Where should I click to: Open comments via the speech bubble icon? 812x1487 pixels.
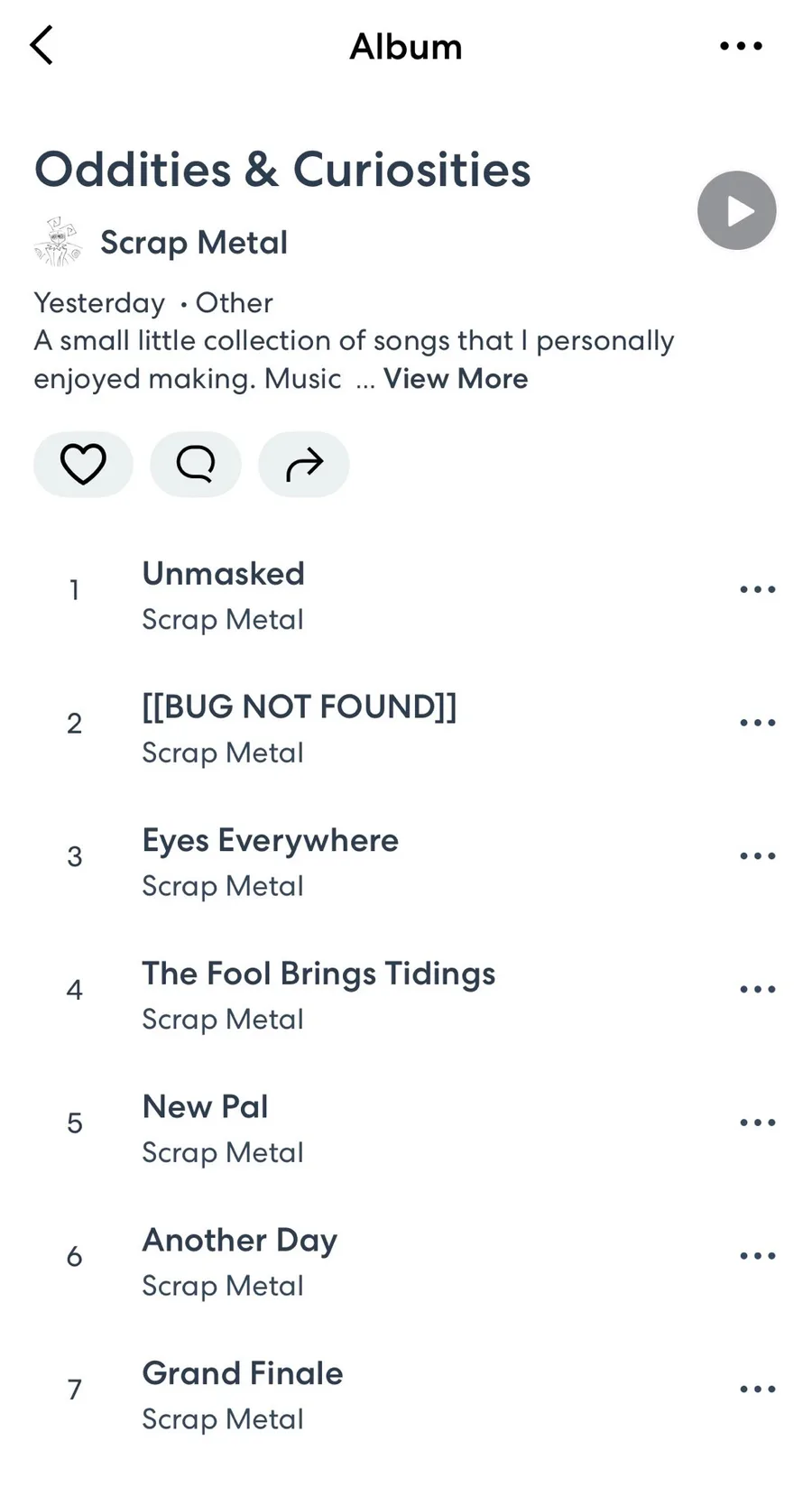coord(195,464)
